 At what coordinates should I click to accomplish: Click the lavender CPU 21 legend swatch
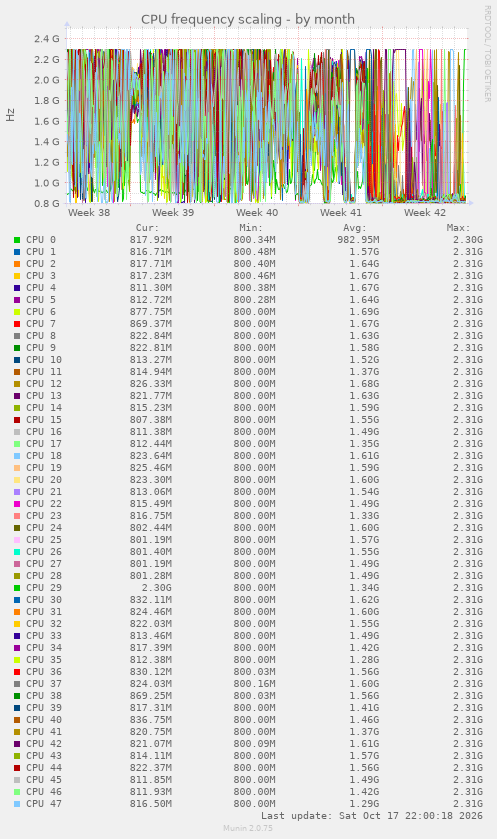(x=17, y=492)
